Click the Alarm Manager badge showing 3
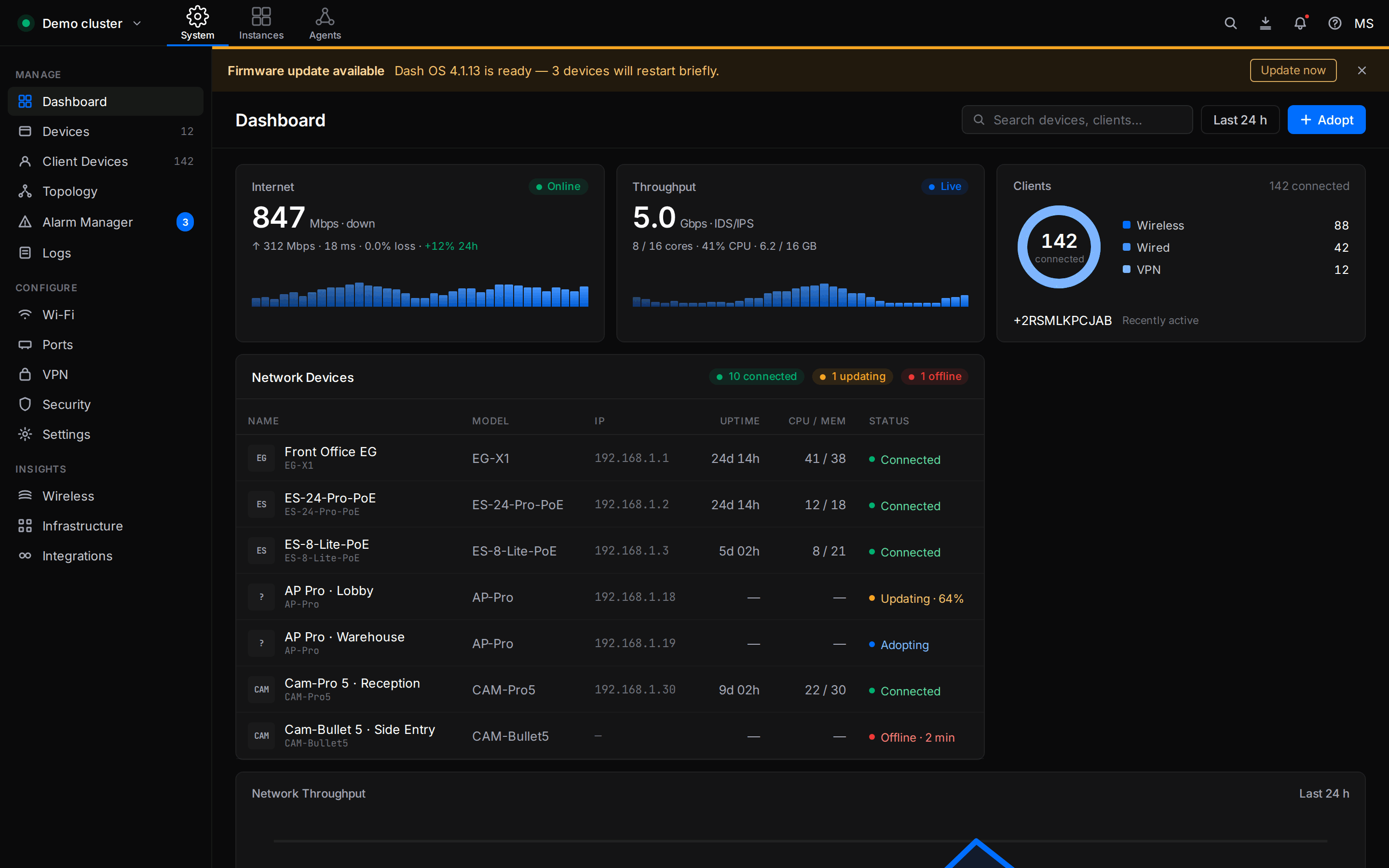The height and width of the screenshot is (868, 1389). [185, 222]
